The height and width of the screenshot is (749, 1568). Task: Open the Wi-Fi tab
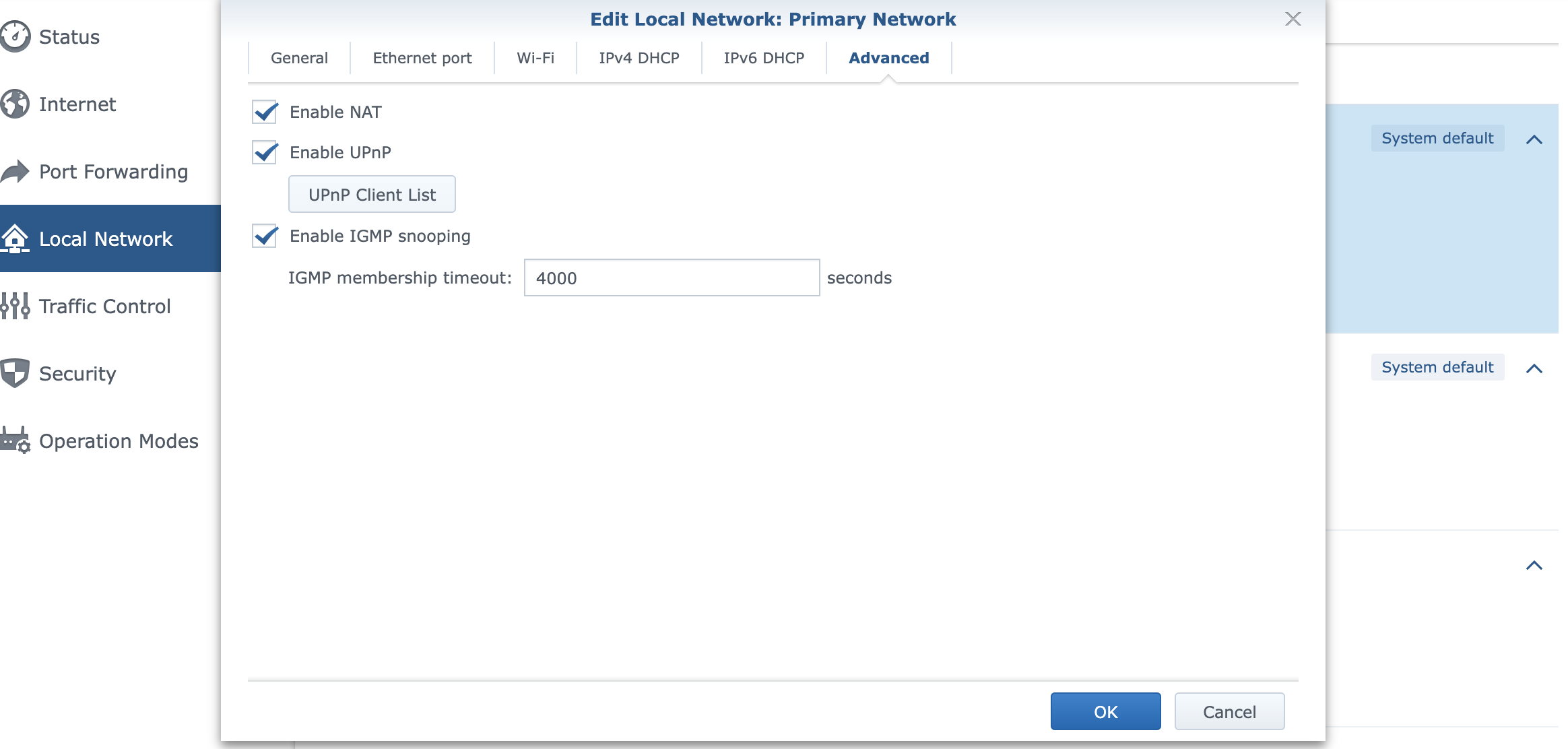pos(535,58)
